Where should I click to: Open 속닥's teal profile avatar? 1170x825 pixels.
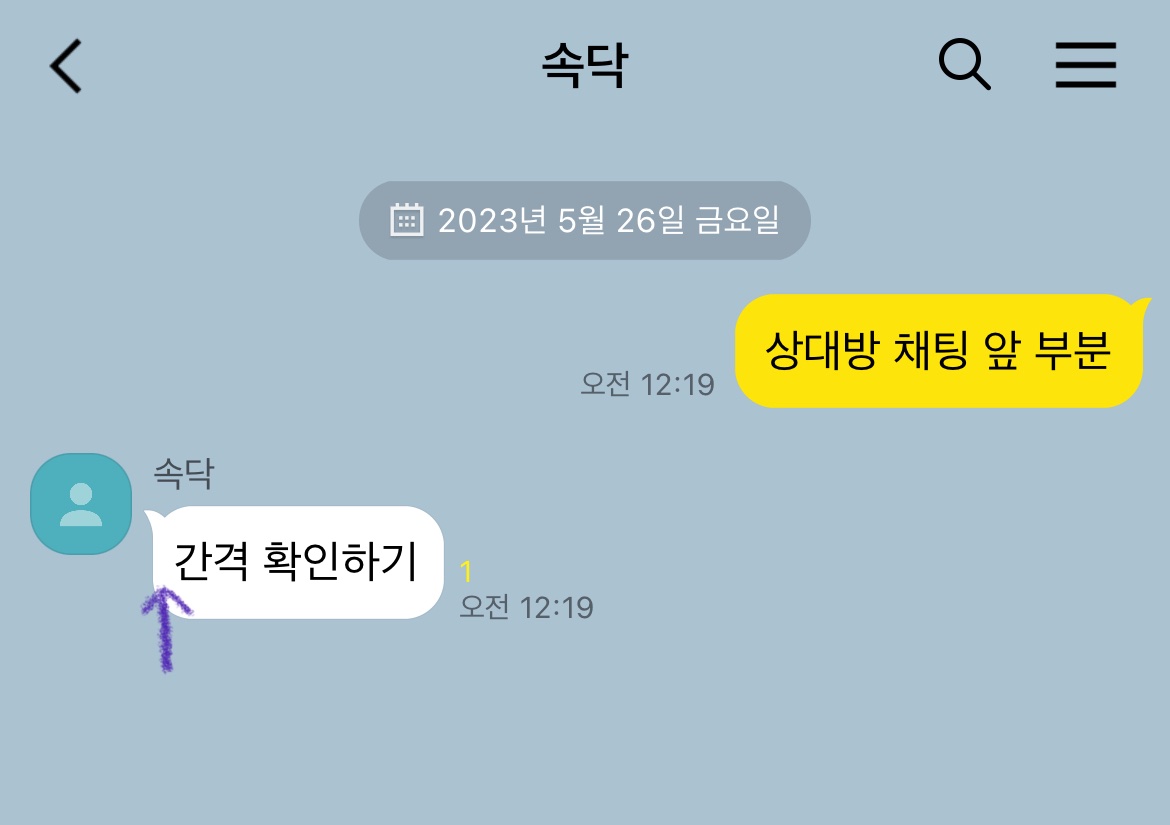click(81, 504)
